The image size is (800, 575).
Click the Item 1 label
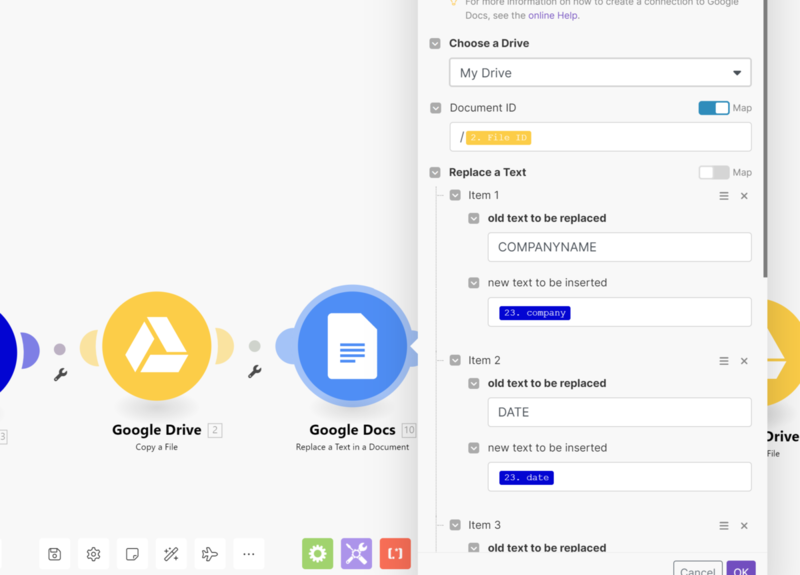pos(484,195)
